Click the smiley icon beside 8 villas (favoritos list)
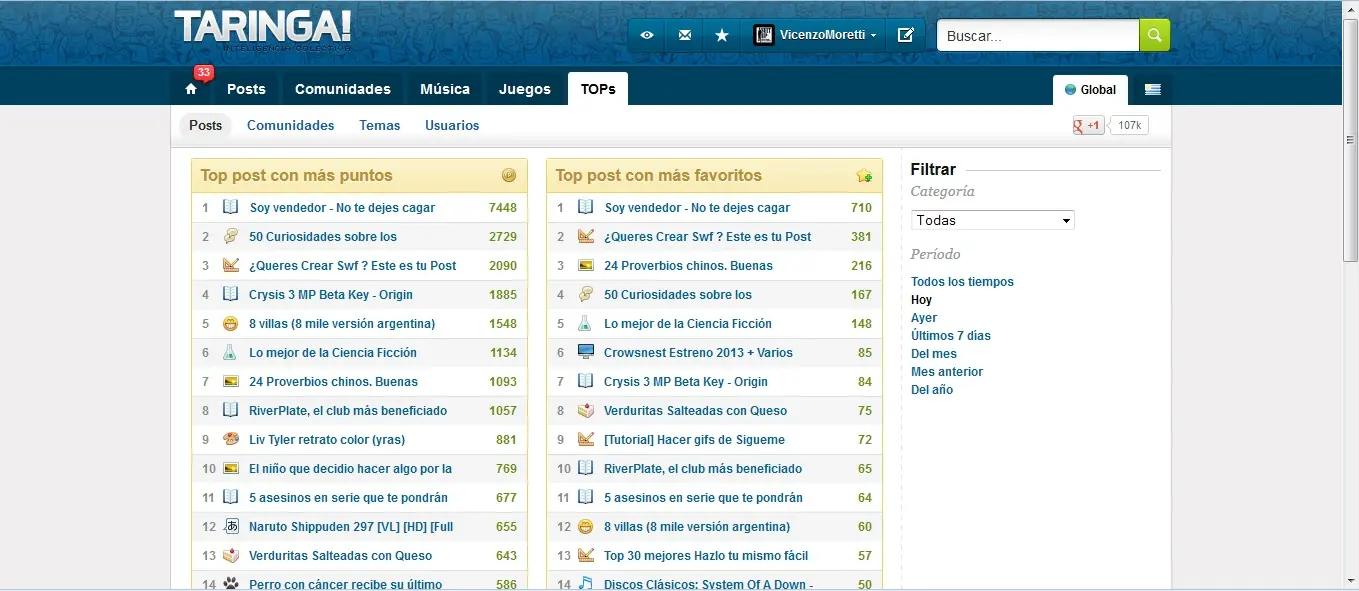The height and width of the screenshot is (591, 1359). coord(586,526)
